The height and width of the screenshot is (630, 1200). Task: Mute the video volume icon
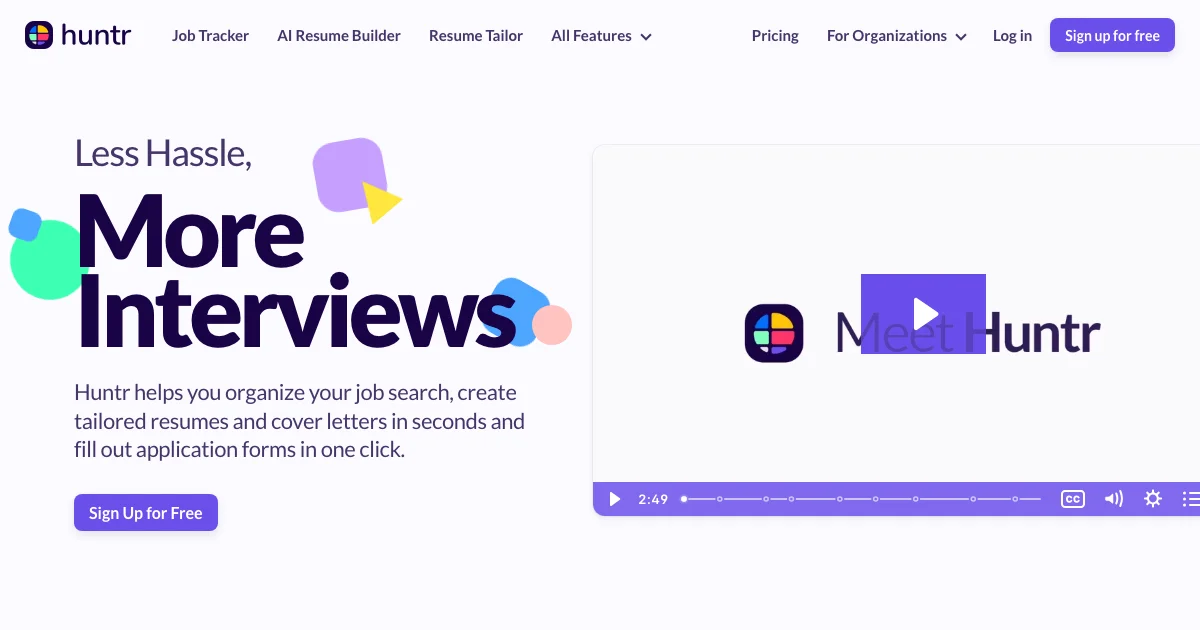pos(1113,499)
